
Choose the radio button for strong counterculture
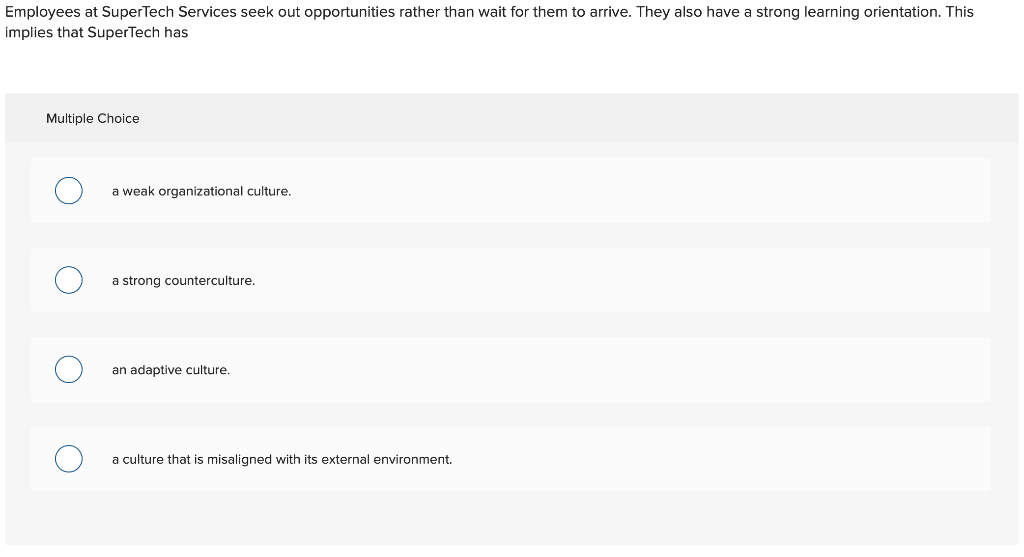[x=68, y=280]
